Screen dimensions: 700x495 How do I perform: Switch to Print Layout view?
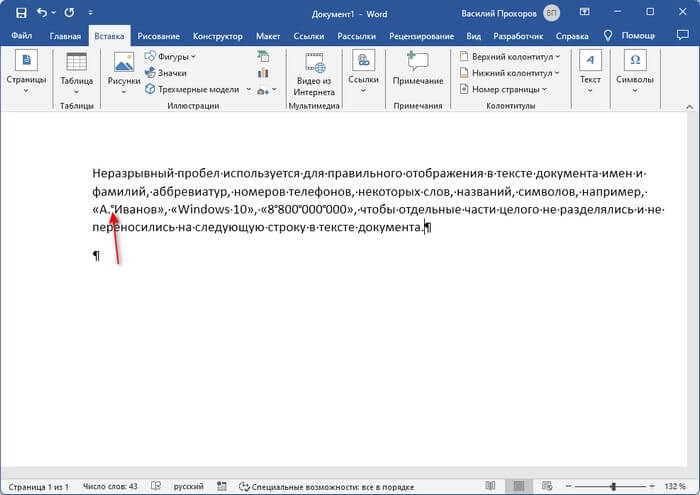tap(519, 486)
